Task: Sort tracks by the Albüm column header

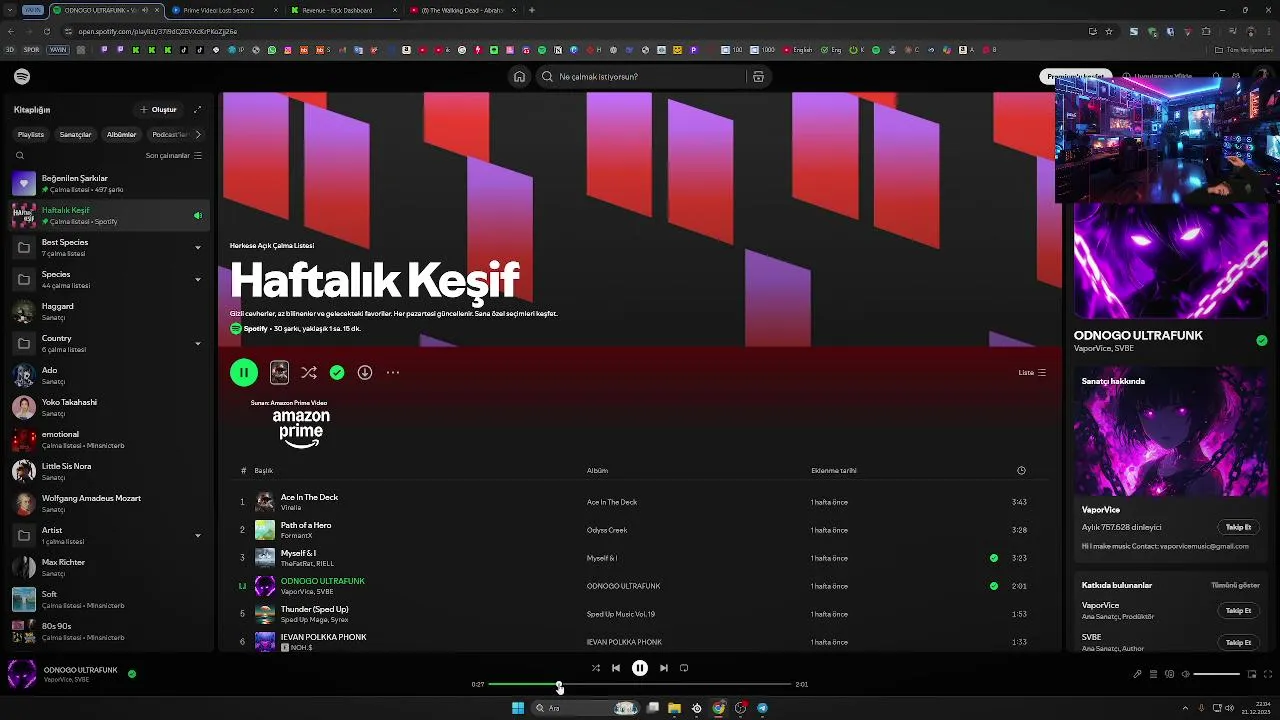Action: click(597, 470)
